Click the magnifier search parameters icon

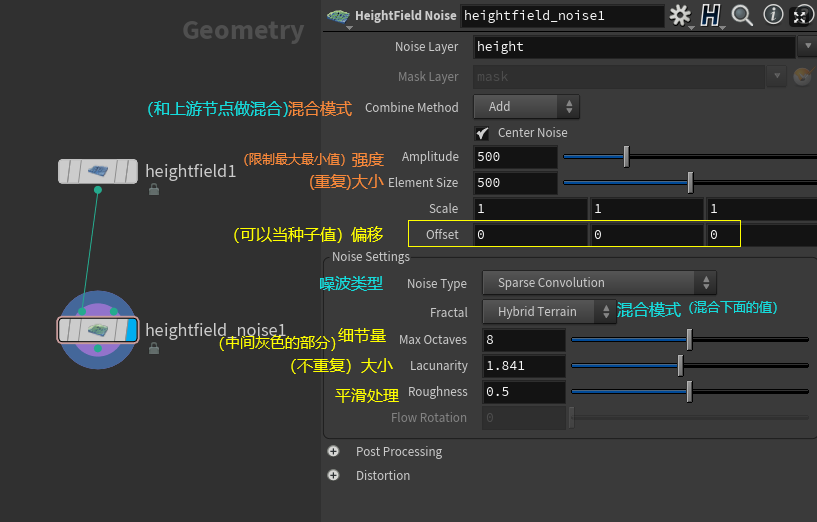742,15
